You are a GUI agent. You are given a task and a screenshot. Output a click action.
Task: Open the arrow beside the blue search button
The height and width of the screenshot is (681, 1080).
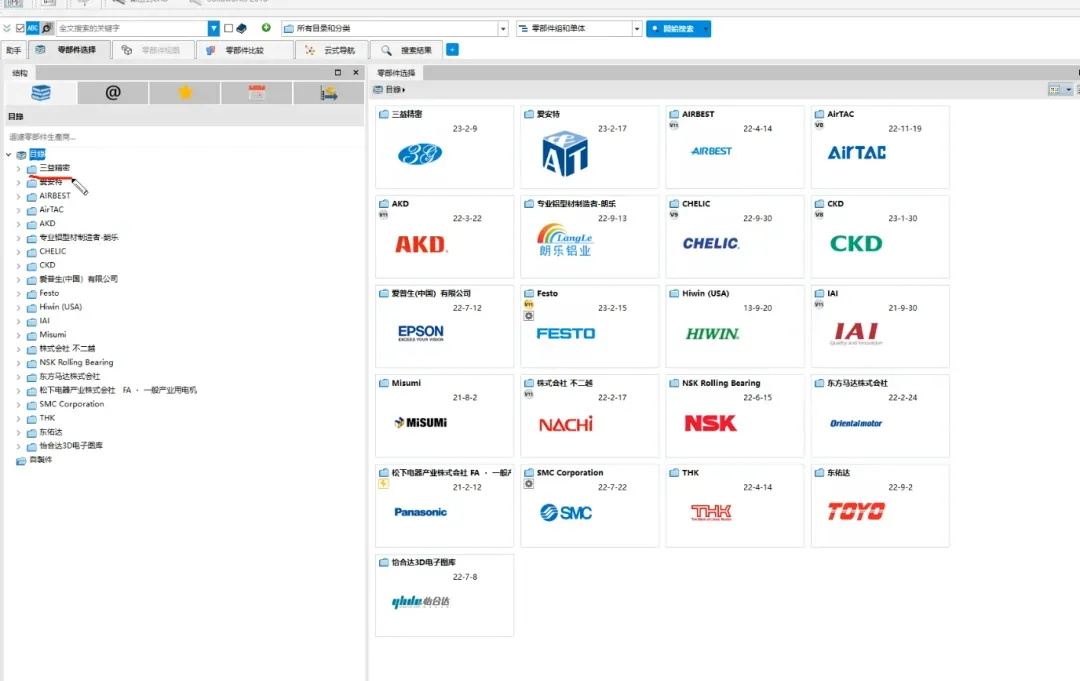pyautogui.click(x=706, y=29)
